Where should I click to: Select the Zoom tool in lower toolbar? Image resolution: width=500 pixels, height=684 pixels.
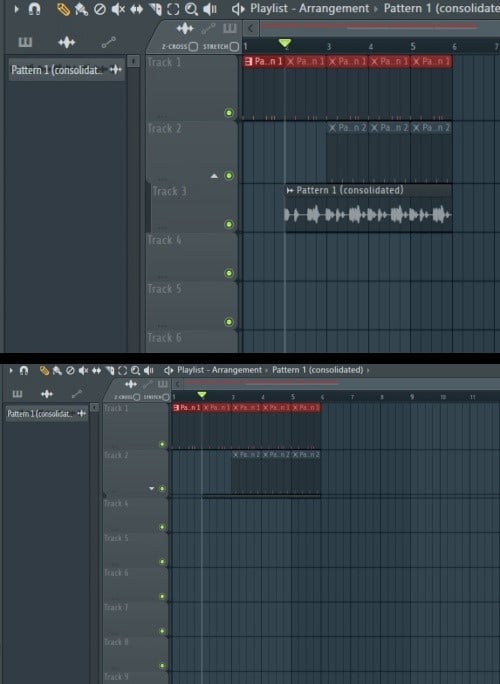coord(136,370)
